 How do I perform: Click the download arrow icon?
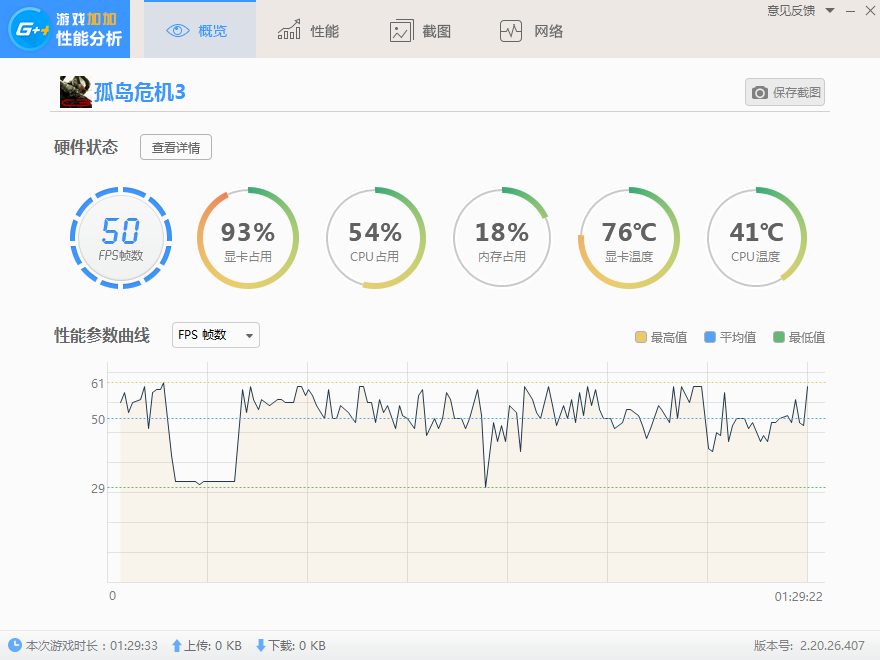261,645
